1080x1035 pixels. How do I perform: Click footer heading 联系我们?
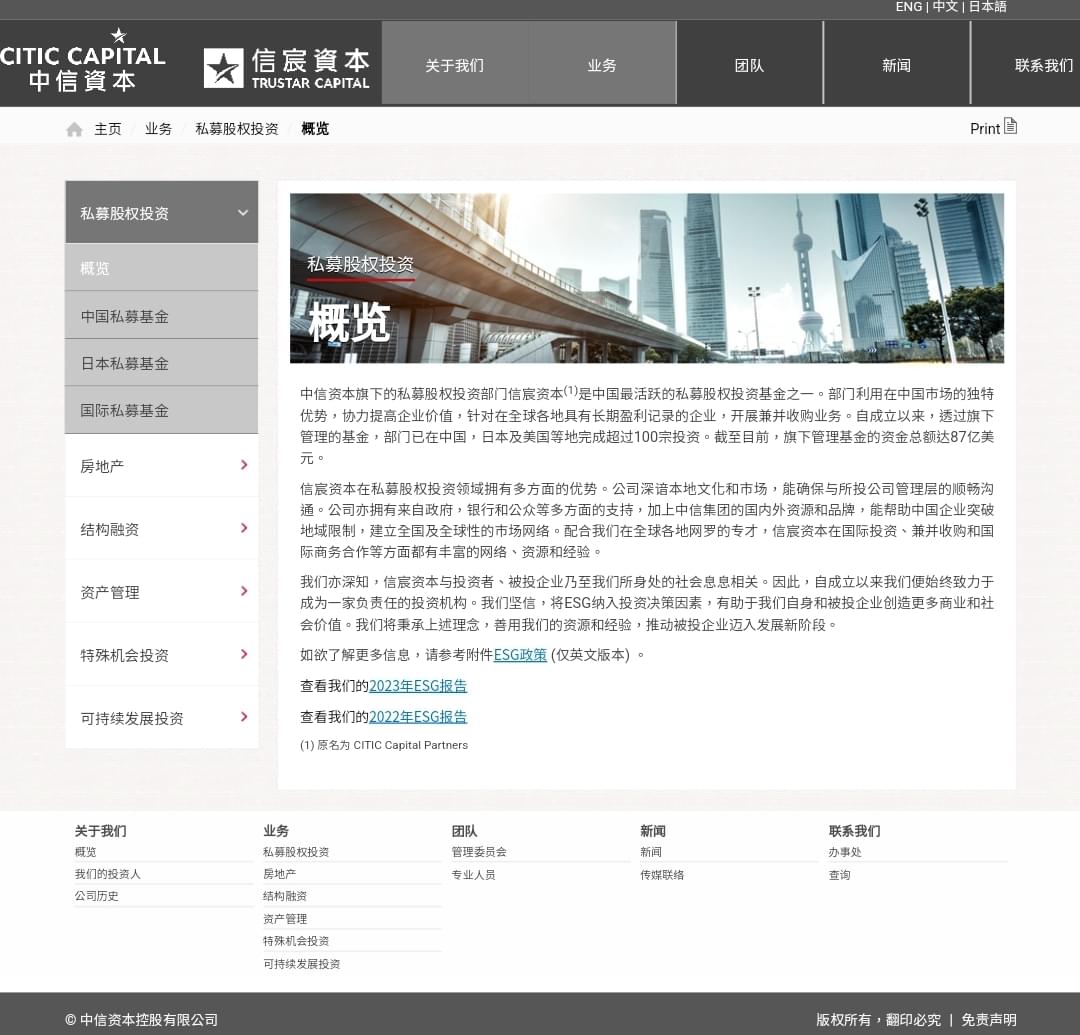[x=855, y=831]
